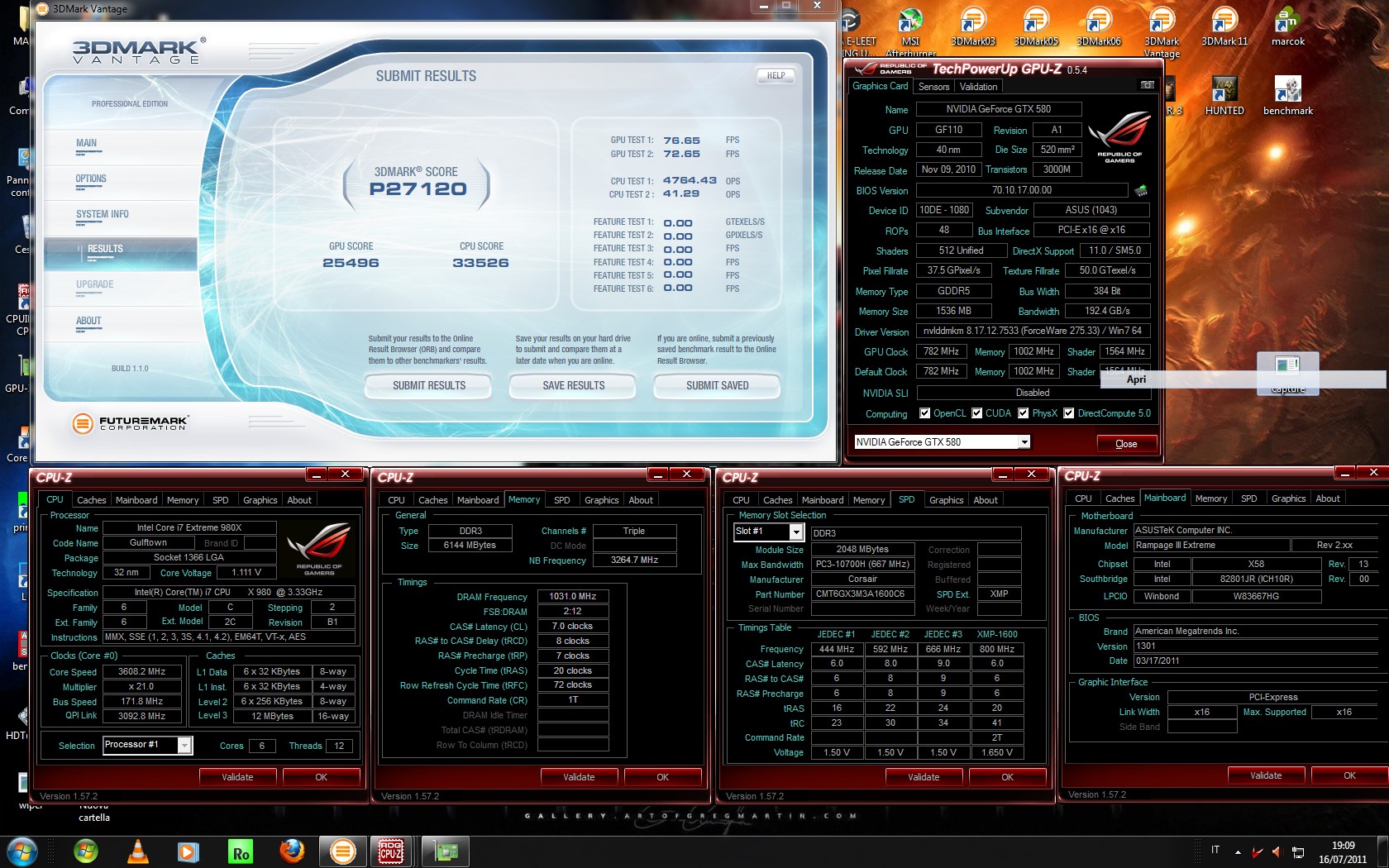Open the benchmark desktop shortcut
1389x868 pixels.
click(1287, 96)
